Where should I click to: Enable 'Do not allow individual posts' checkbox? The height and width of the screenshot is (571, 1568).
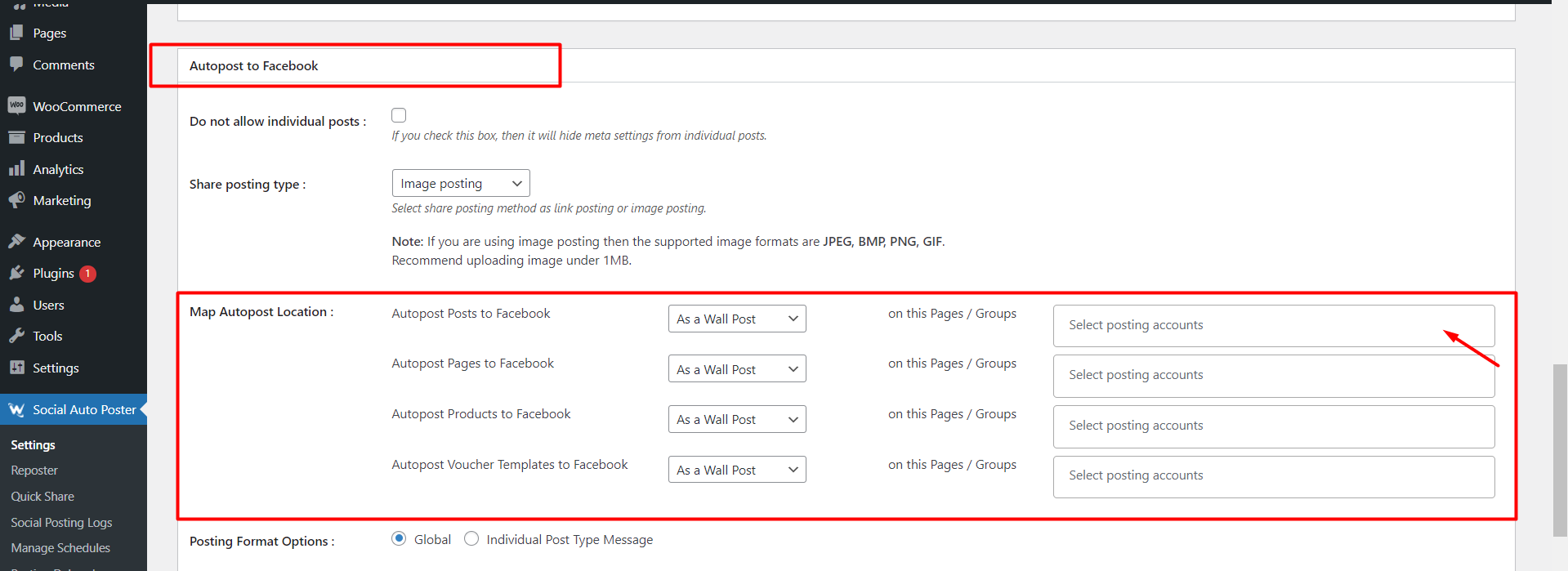coord(399,115)
